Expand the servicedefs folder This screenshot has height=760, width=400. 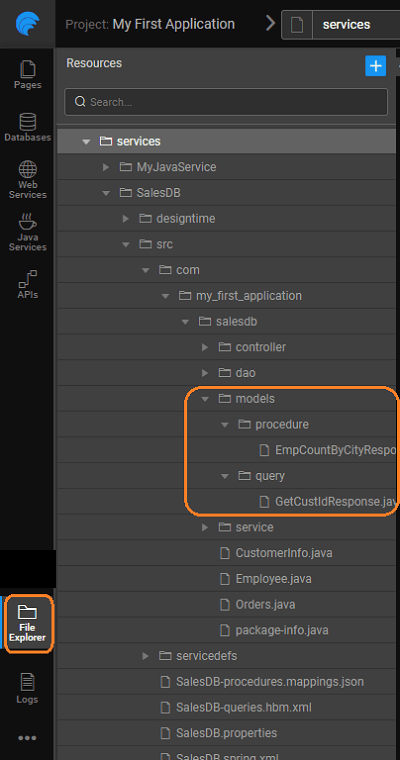pos(145,656)
